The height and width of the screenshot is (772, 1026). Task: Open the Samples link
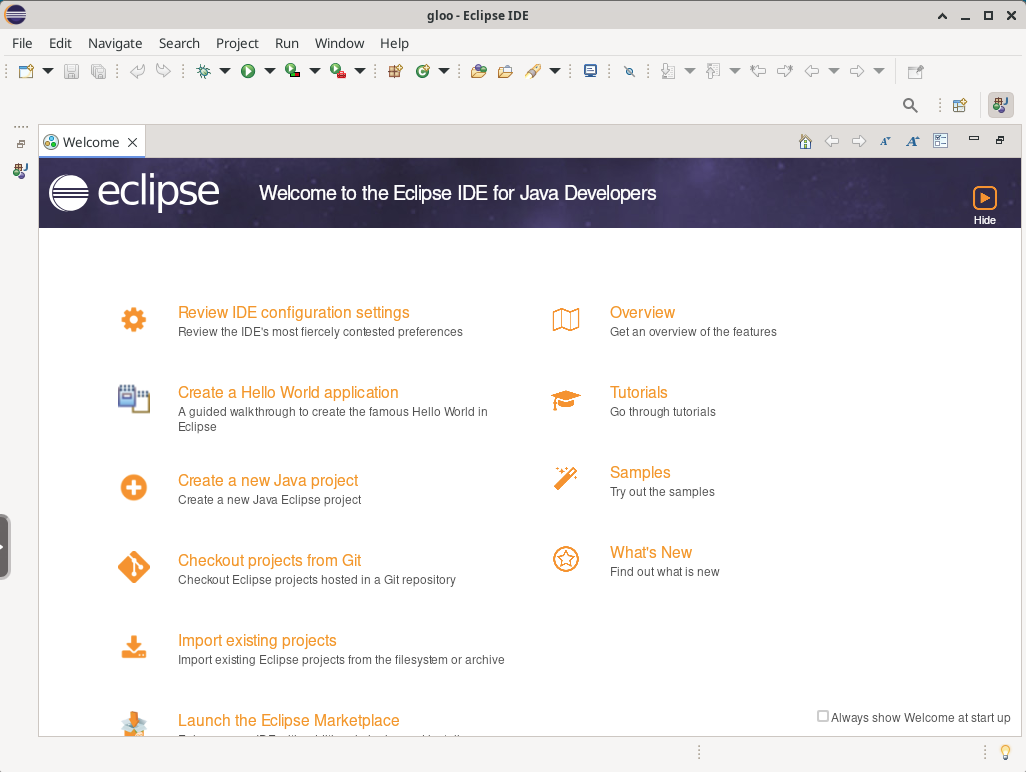pyautogui.click(x=640, y=472)
